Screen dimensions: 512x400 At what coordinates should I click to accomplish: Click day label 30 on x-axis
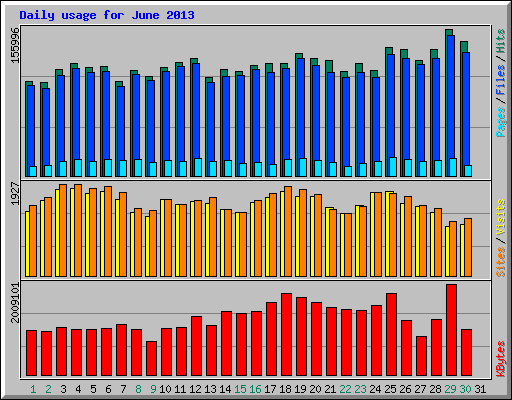tap(465, 389)
